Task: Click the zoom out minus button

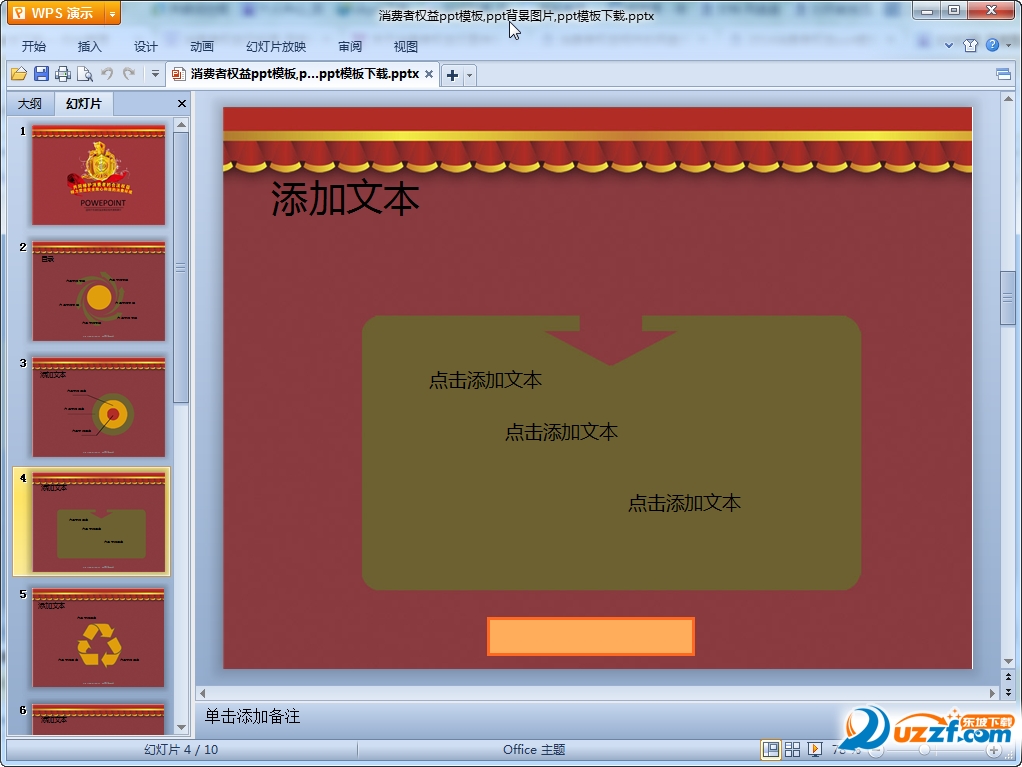Action: coord(877,750)
